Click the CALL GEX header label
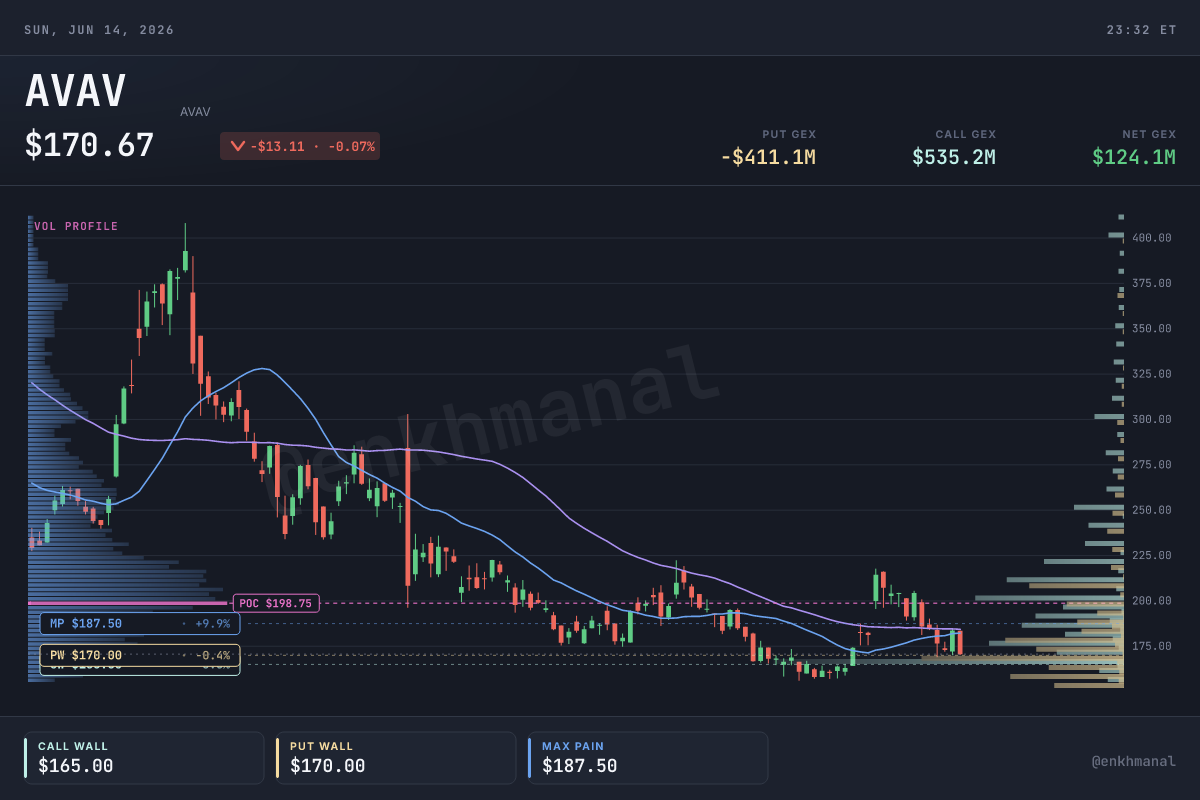 (x=966, y=134)
